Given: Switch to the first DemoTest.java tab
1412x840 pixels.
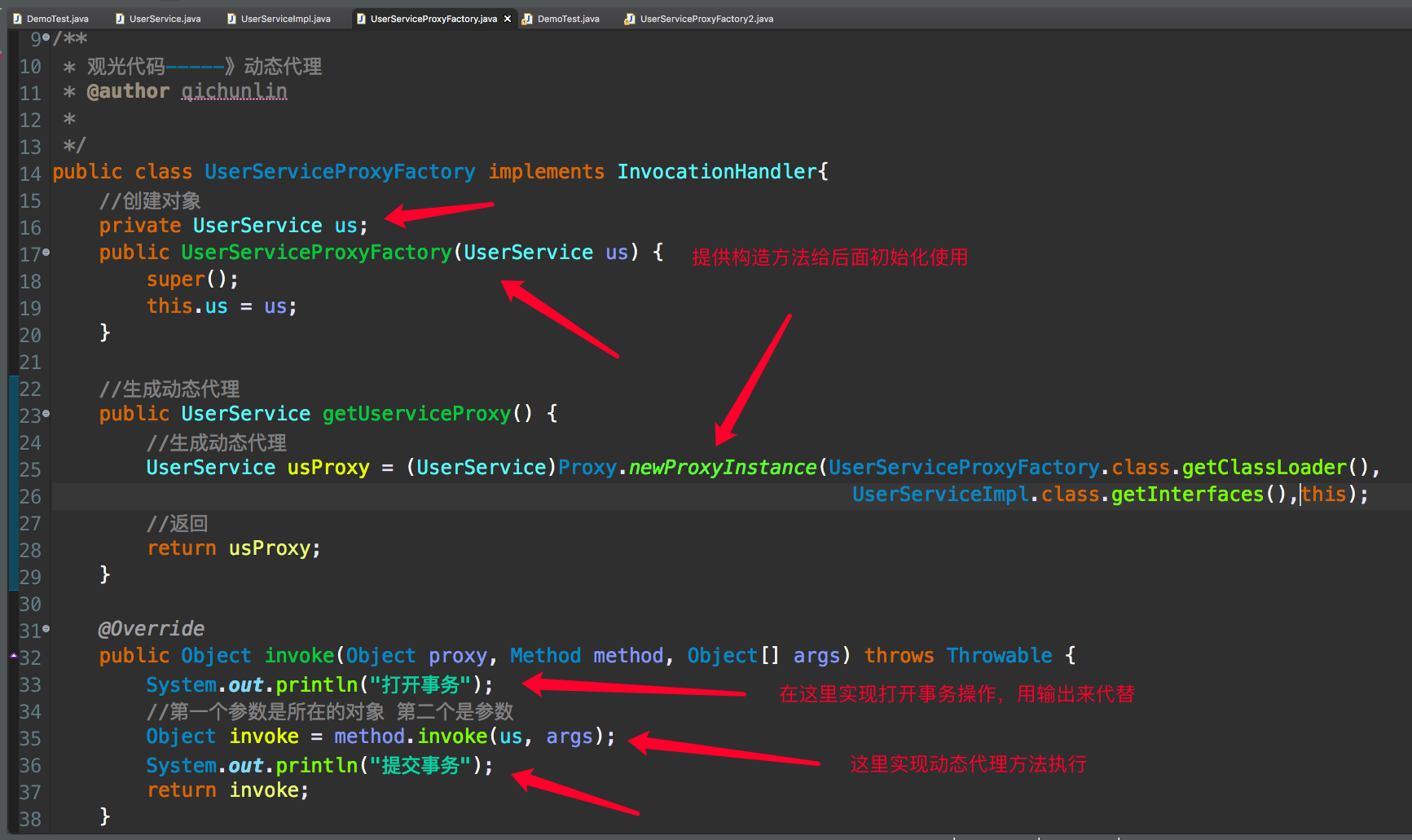Looking at the screenshot, I should tap(51, 19).
